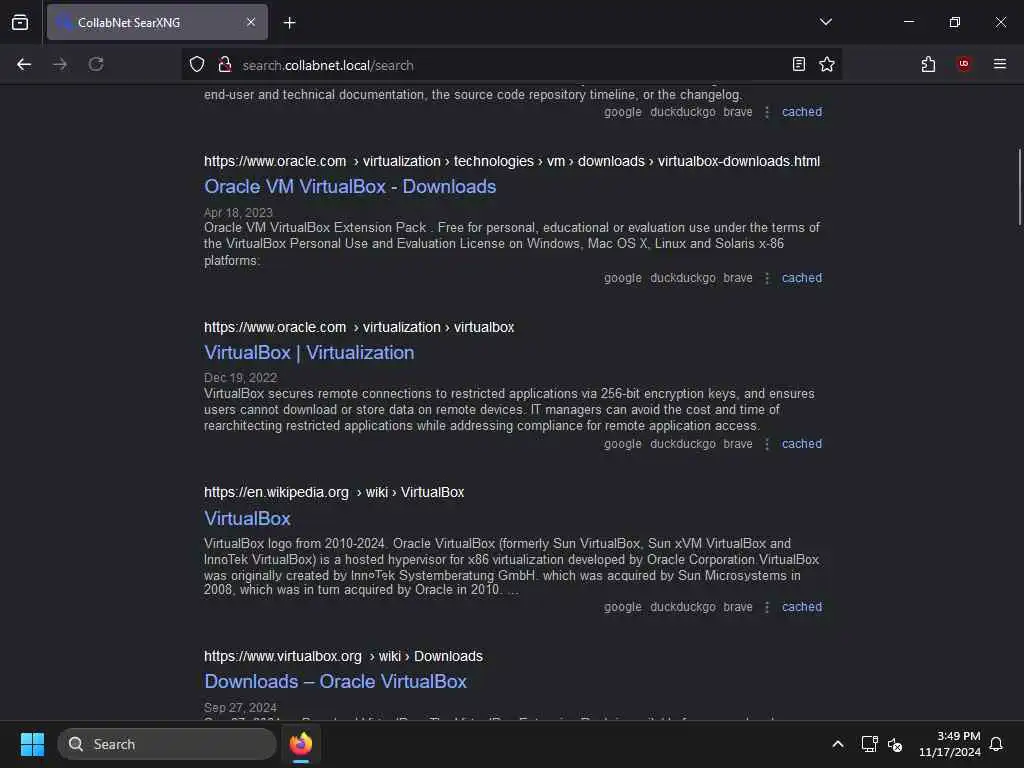The height and width of the screenshot is (768, 1024).
Task: Click the site security padlock icon
Action: [225, 64]
